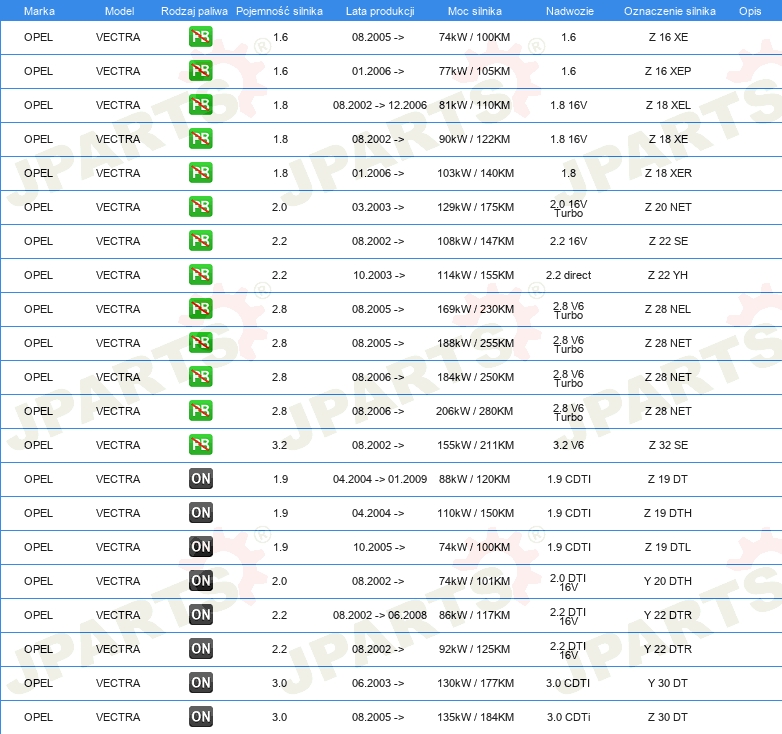Click production dates 04.2004 -> 01.2009

click(380, 479)
